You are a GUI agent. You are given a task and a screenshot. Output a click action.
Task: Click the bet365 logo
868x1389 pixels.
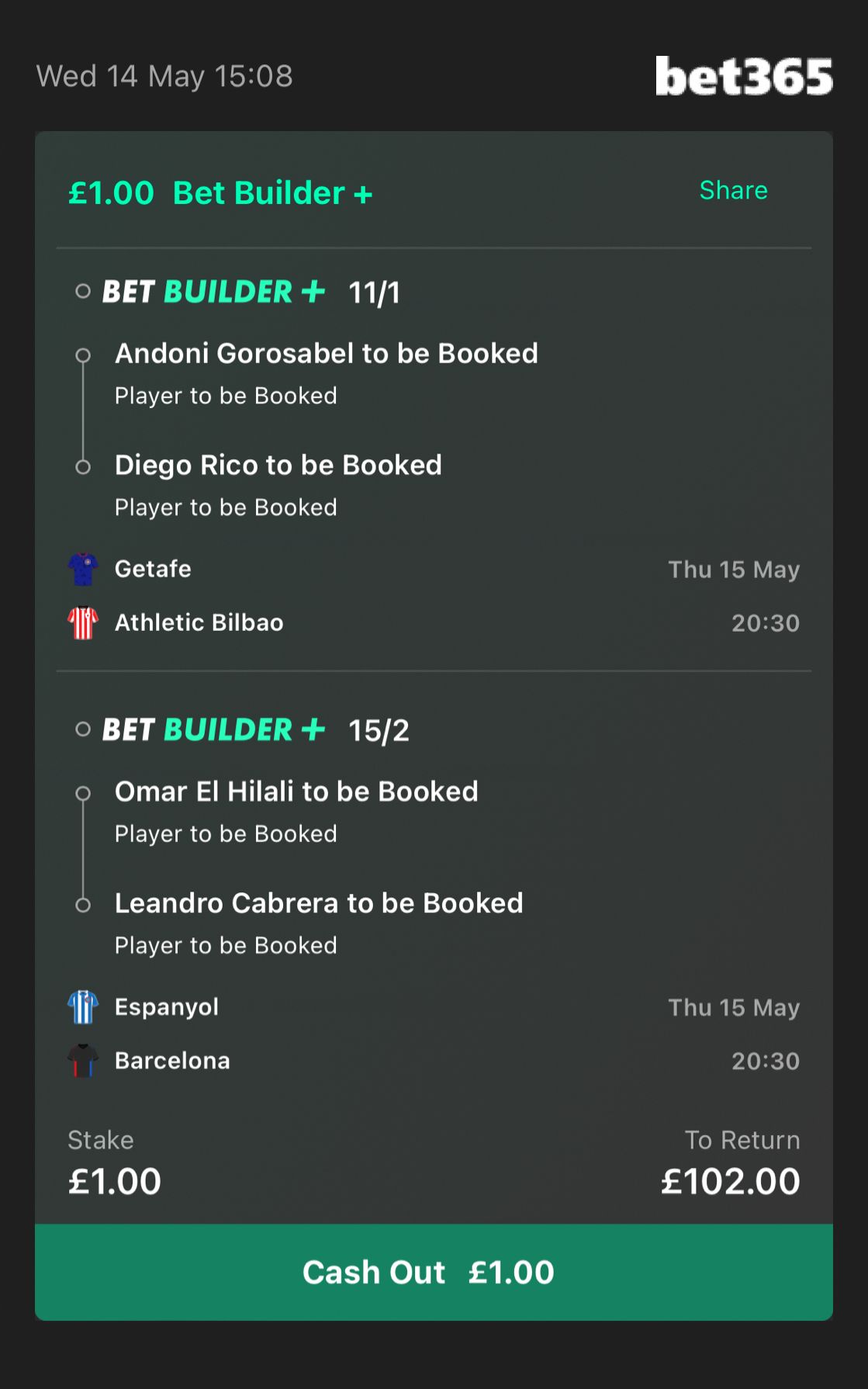tap(744, 76)
